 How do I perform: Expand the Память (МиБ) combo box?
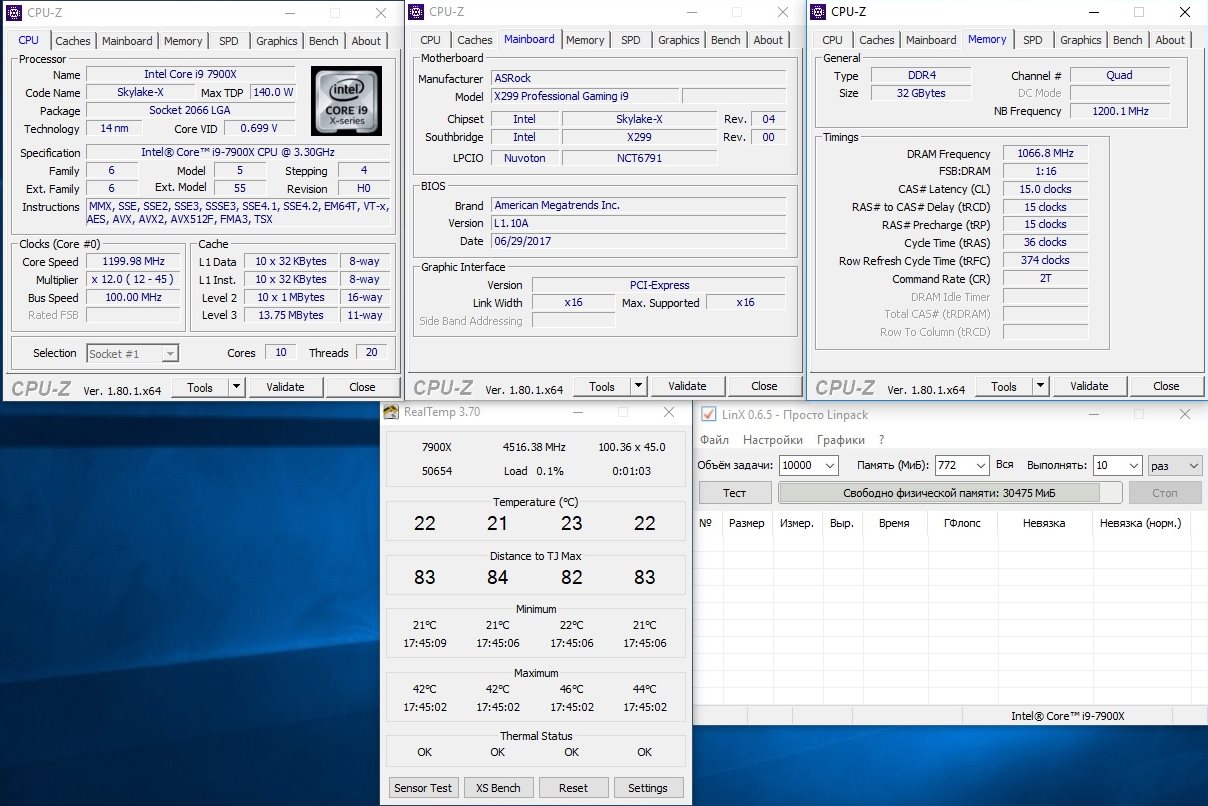point(980,466)
